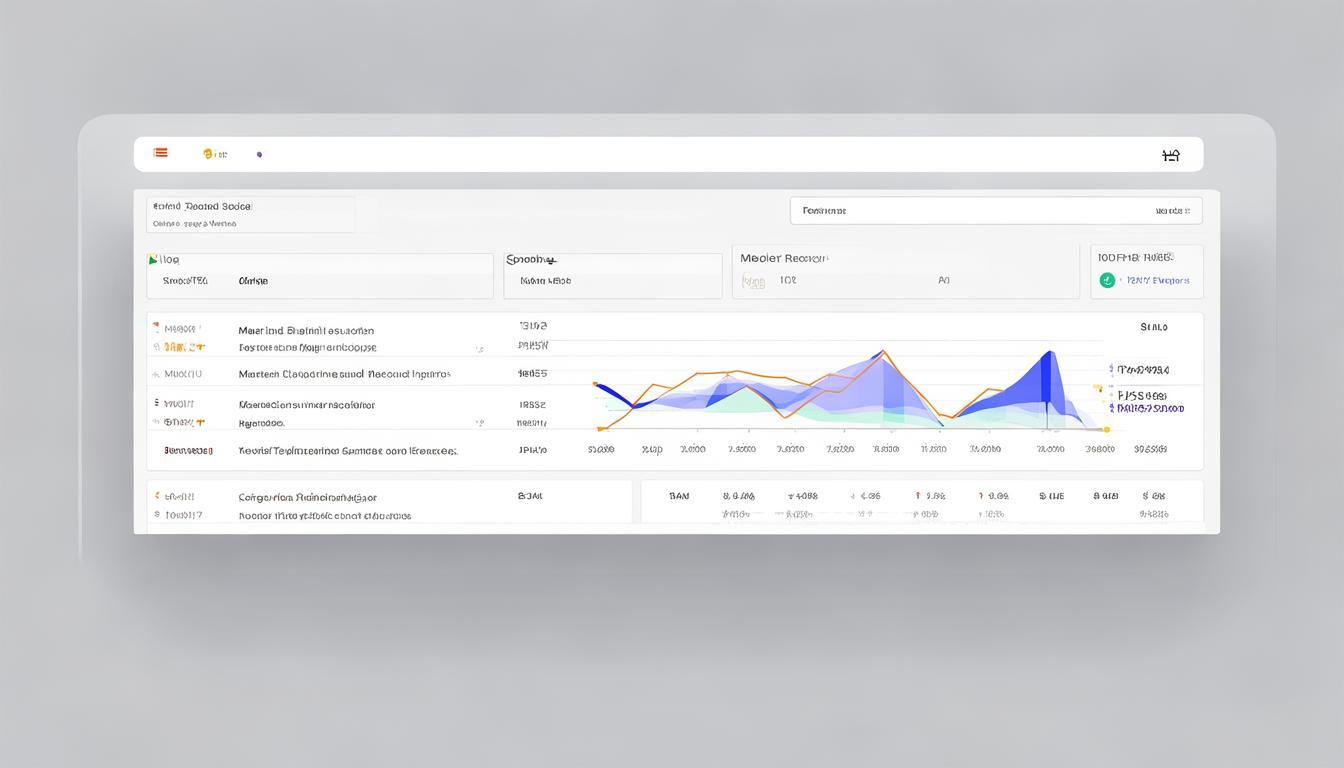
Task: Select the Spoohy card header
Action: coord(531,259)
